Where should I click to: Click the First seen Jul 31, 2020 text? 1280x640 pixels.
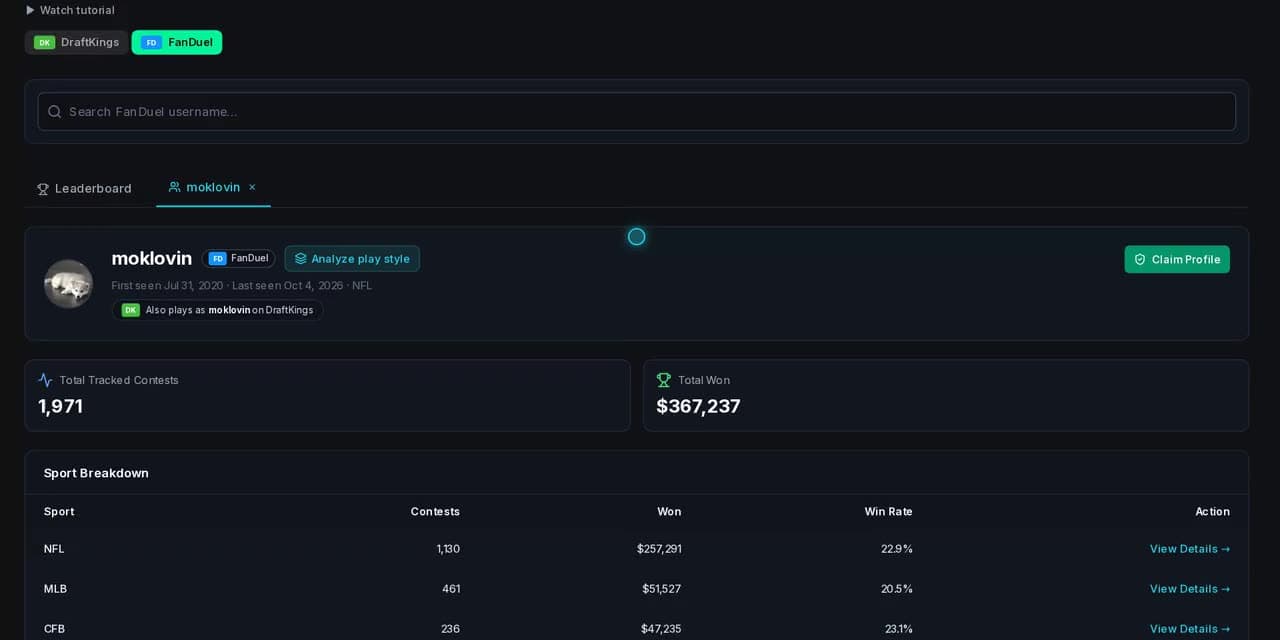coord(167,285)
